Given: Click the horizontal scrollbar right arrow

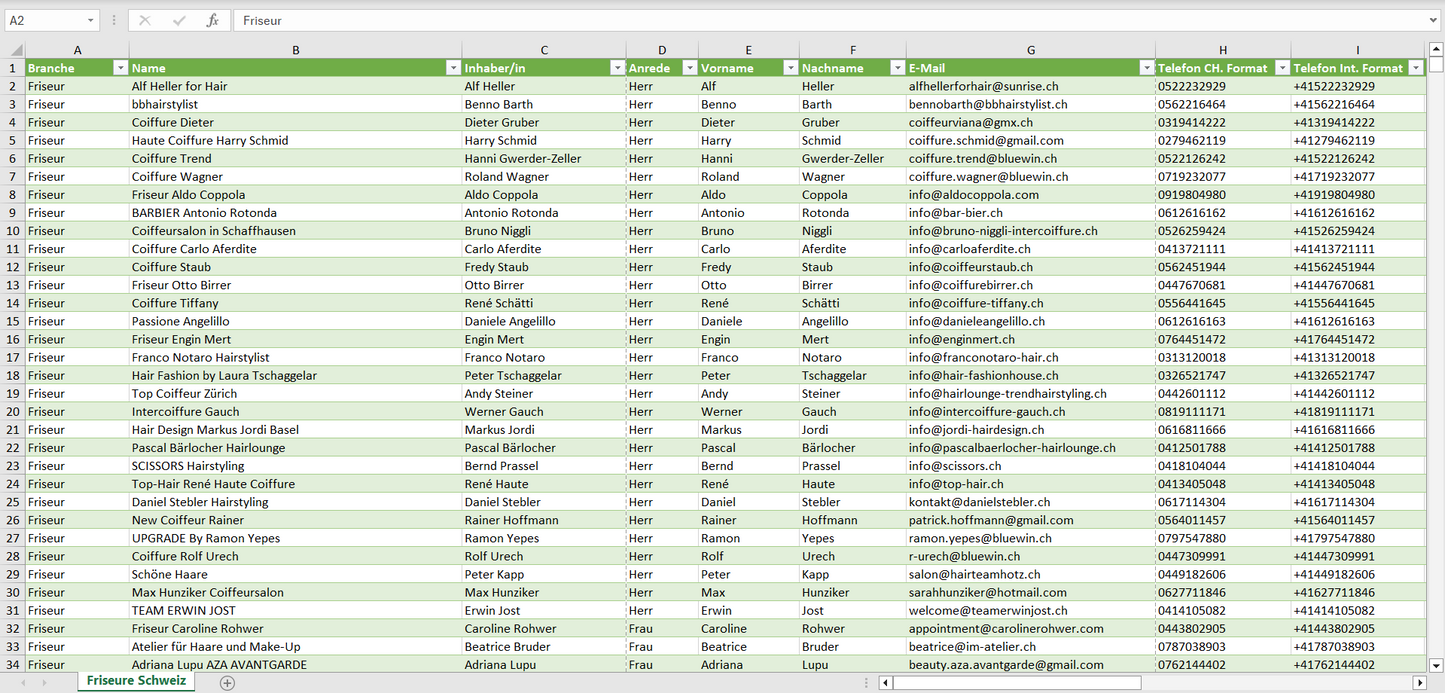Looking at the screenshot, I should point(1419,683).
